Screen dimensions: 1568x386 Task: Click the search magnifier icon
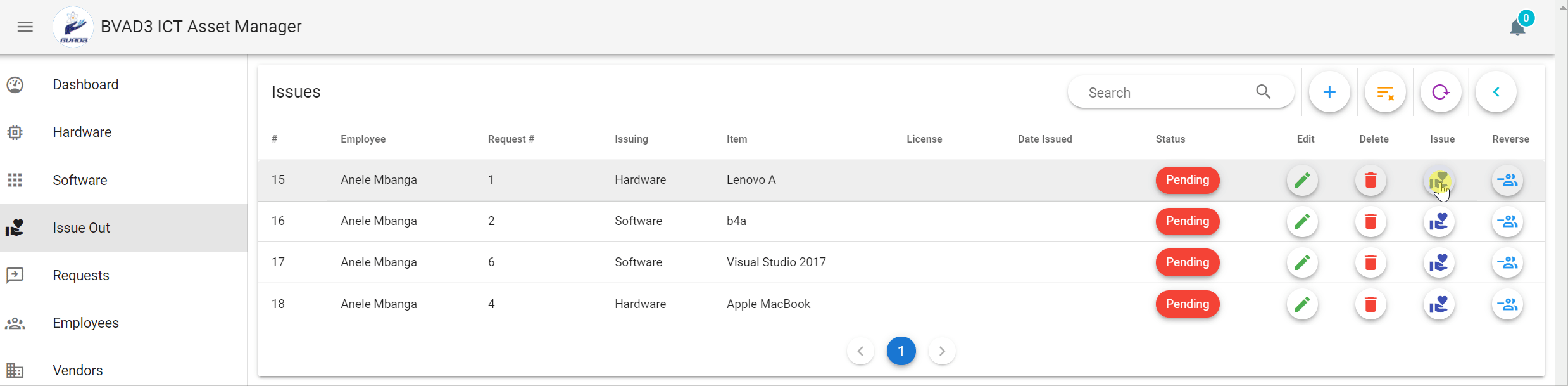[1263, 93]
